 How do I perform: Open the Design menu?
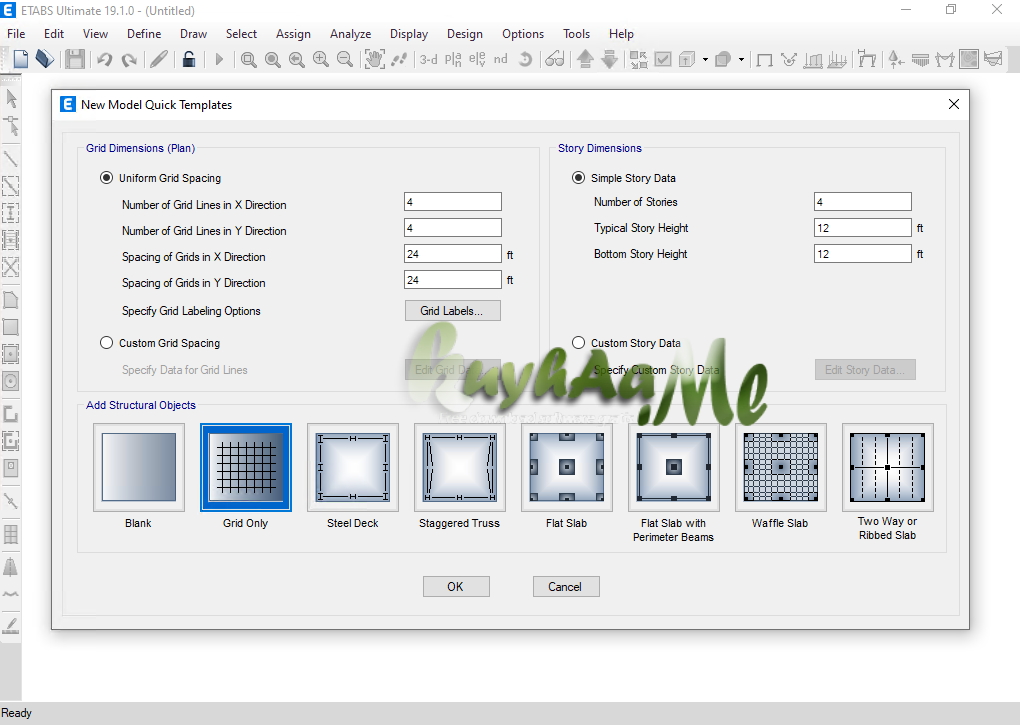[464, 34]
